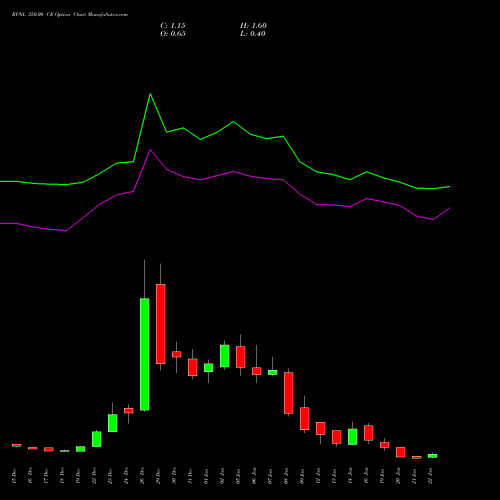Click the closing price value C: 1.15

point(173,26)
